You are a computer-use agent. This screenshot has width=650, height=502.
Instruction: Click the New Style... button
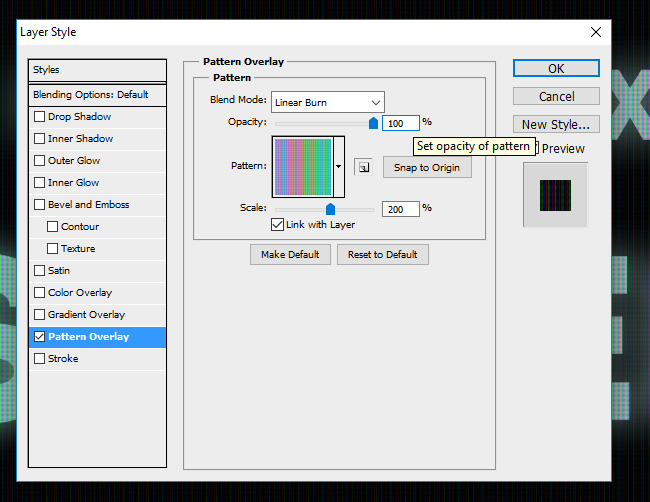(556, 124)
